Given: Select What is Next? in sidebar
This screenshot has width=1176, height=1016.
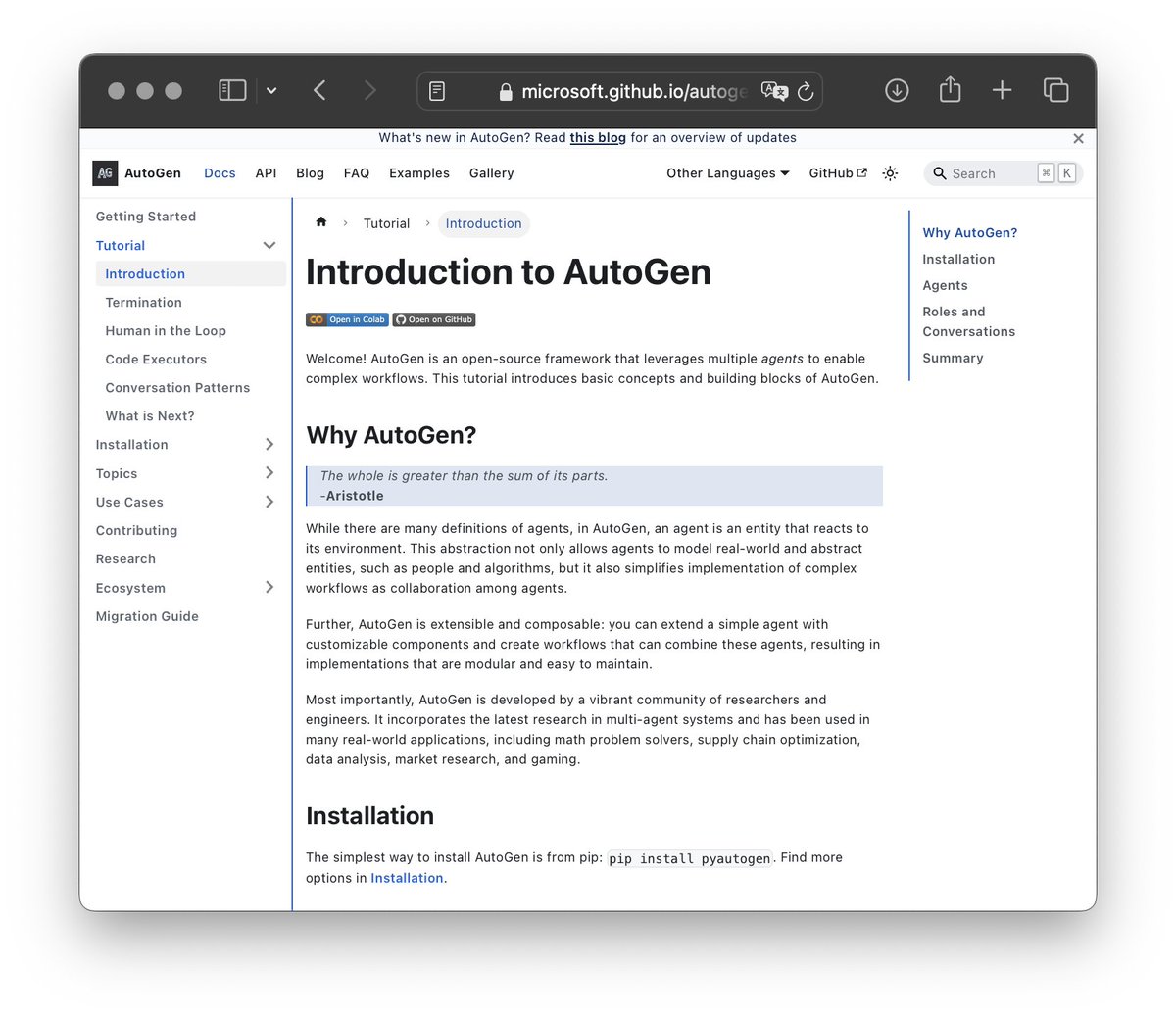Looking at the screenshot, I should 150,416.
